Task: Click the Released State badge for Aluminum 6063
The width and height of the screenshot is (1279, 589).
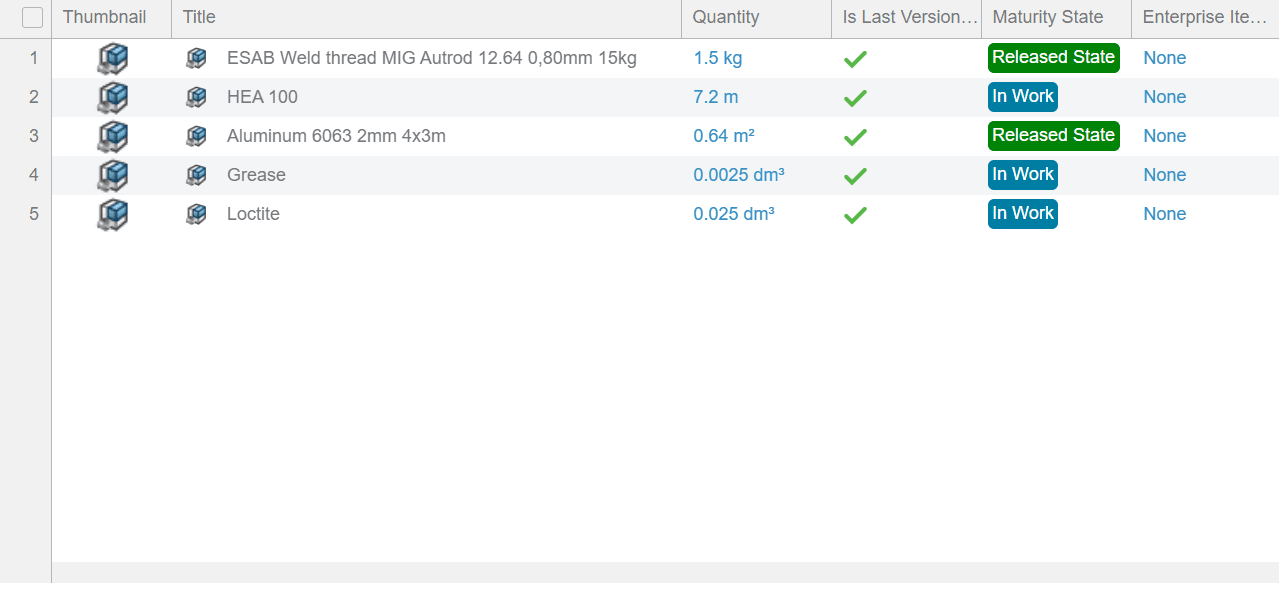Action: (x=1053, y=136)
